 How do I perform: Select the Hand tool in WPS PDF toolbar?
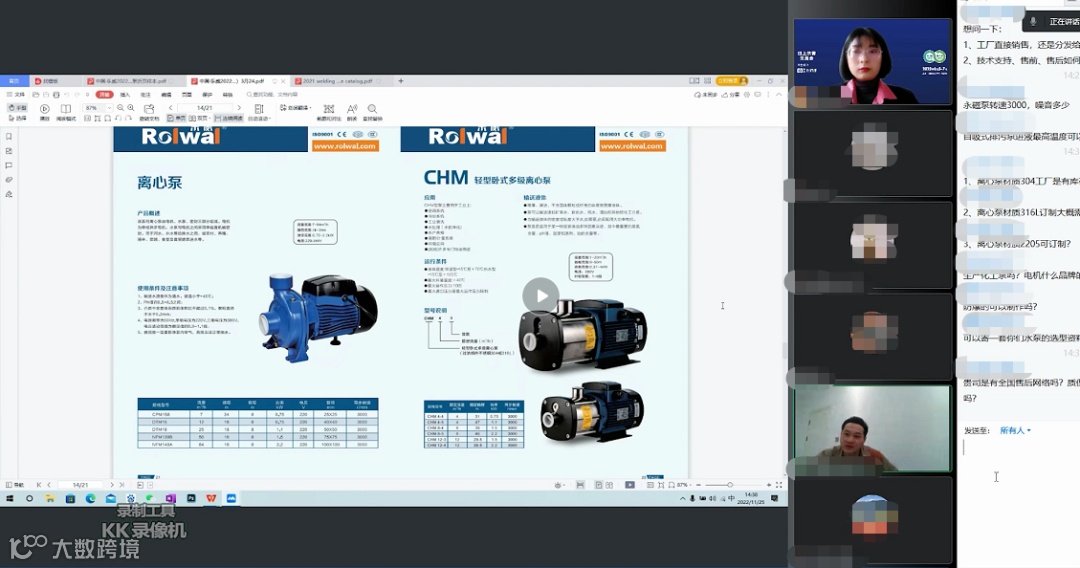tap(16, 108)
